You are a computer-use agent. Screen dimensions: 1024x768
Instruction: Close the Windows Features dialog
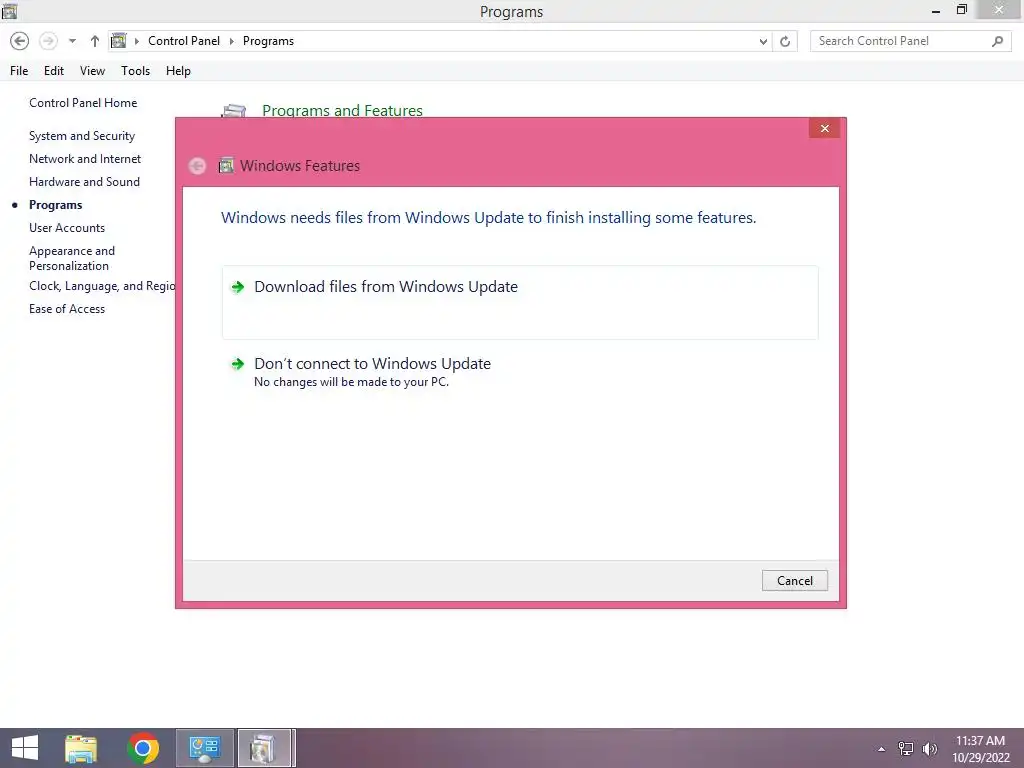pos(824,128)
